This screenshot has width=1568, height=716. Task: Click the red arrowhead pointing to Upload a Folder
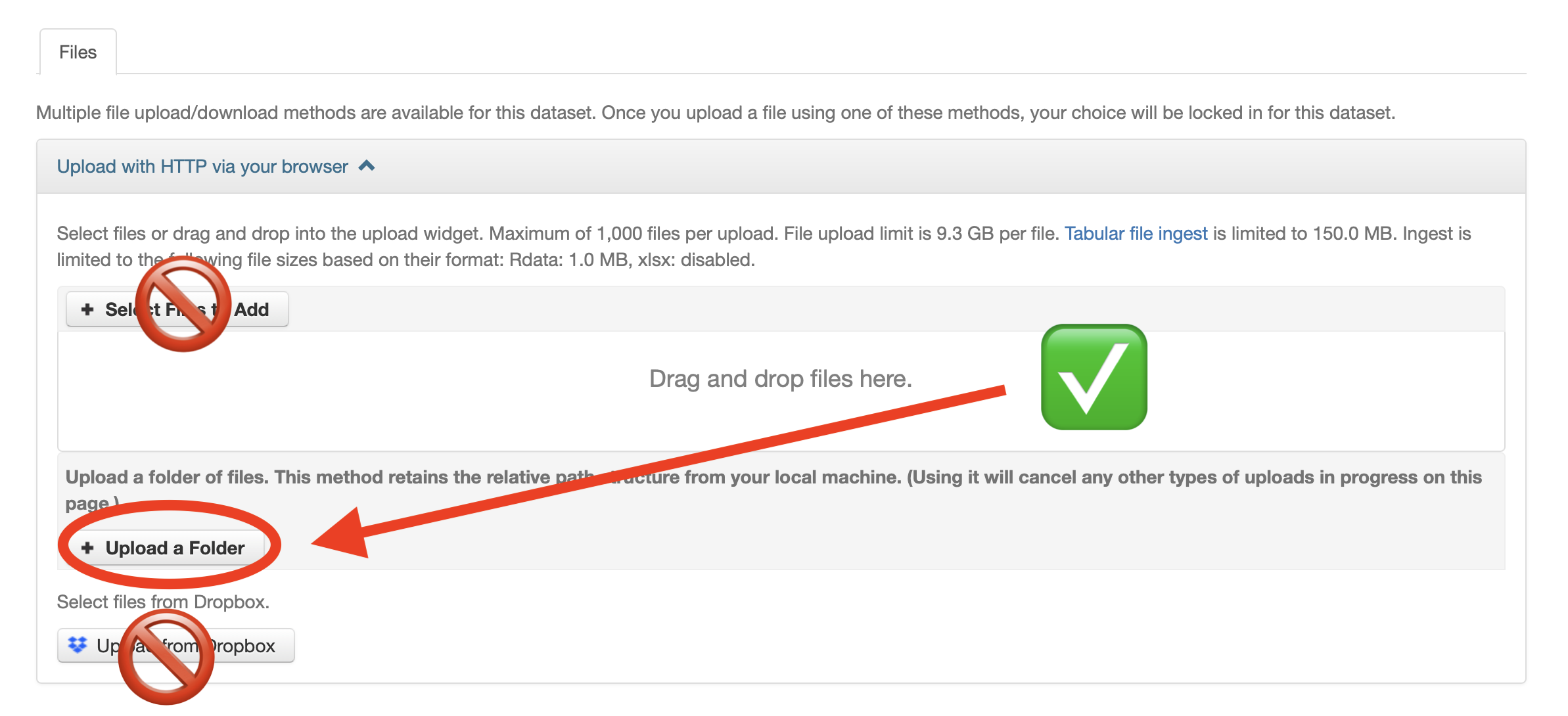[345, 535]
